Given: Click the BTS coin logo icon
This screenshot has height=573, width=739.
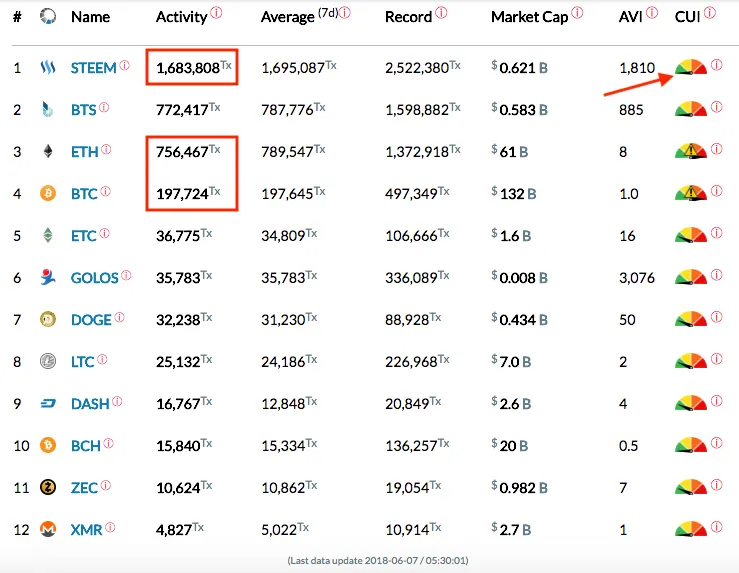Looking at the screenshot, I should (48, 109).
